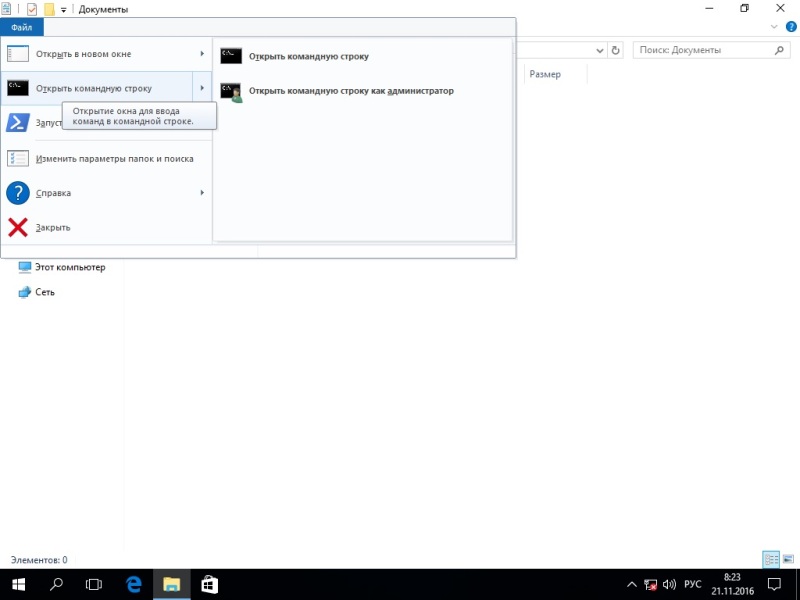
Task: Click the network status tray icon
Action: click(650, 585)
